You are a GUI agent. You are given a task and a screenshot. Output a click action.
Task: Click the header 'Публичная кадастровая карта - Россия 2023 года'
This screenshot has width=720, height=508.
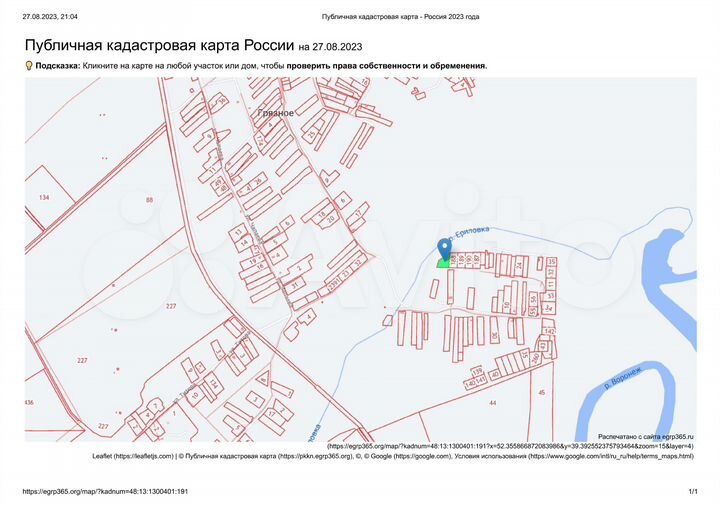400,17
